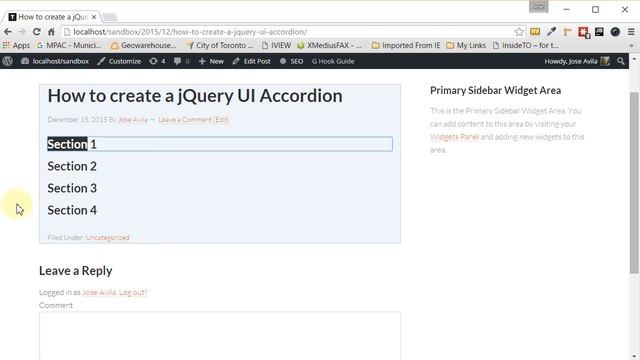Screen dimensions: 640x360
Task: Click Customize in the admin bar
Action: [x=119, y=61]
